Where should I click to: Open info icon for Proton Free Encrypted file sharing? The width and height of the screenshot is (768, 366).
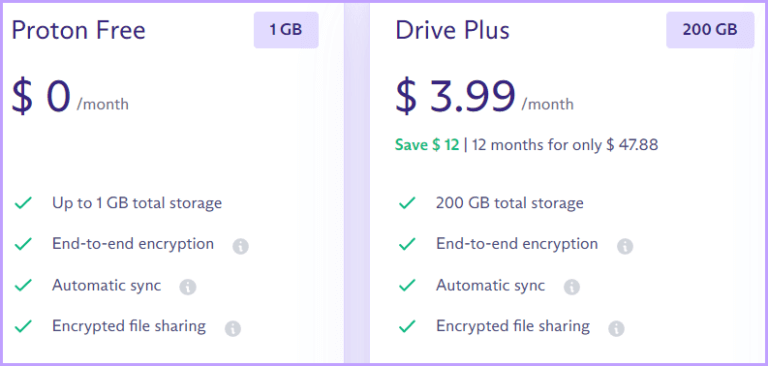click(233, 328)
